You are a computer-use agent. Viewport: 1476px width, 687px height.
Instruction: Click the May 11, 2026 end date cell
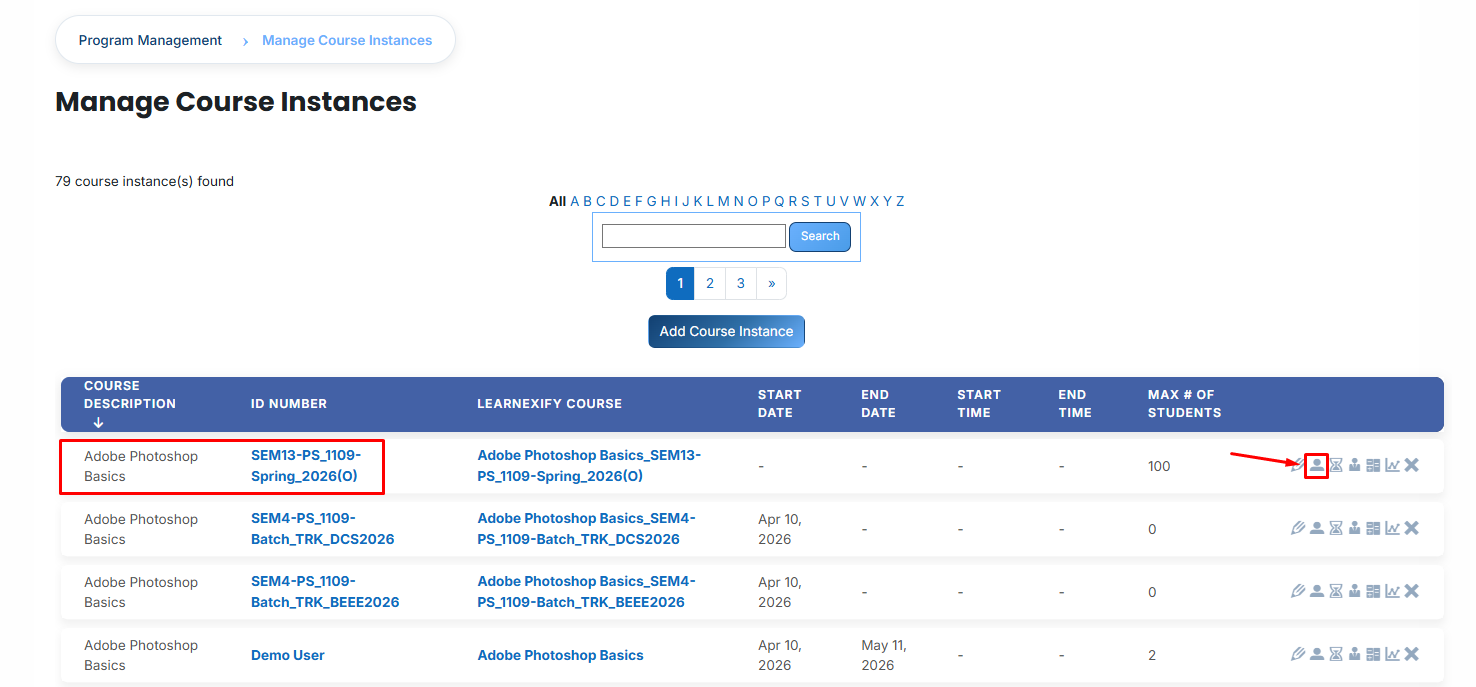[x=883, y=655]
